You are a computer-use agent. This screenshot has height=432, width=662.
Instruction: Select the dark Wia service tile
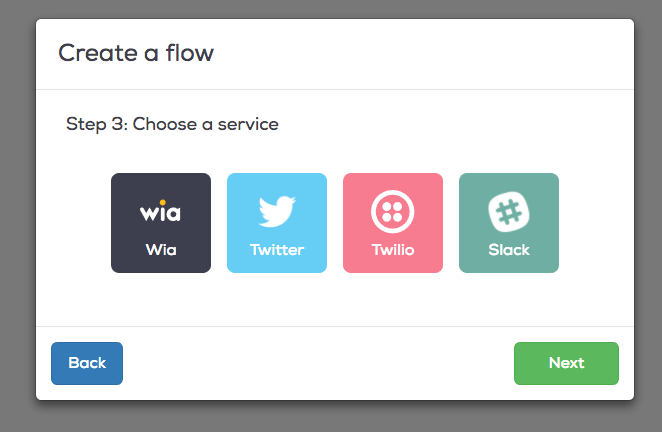coord(161,223)
